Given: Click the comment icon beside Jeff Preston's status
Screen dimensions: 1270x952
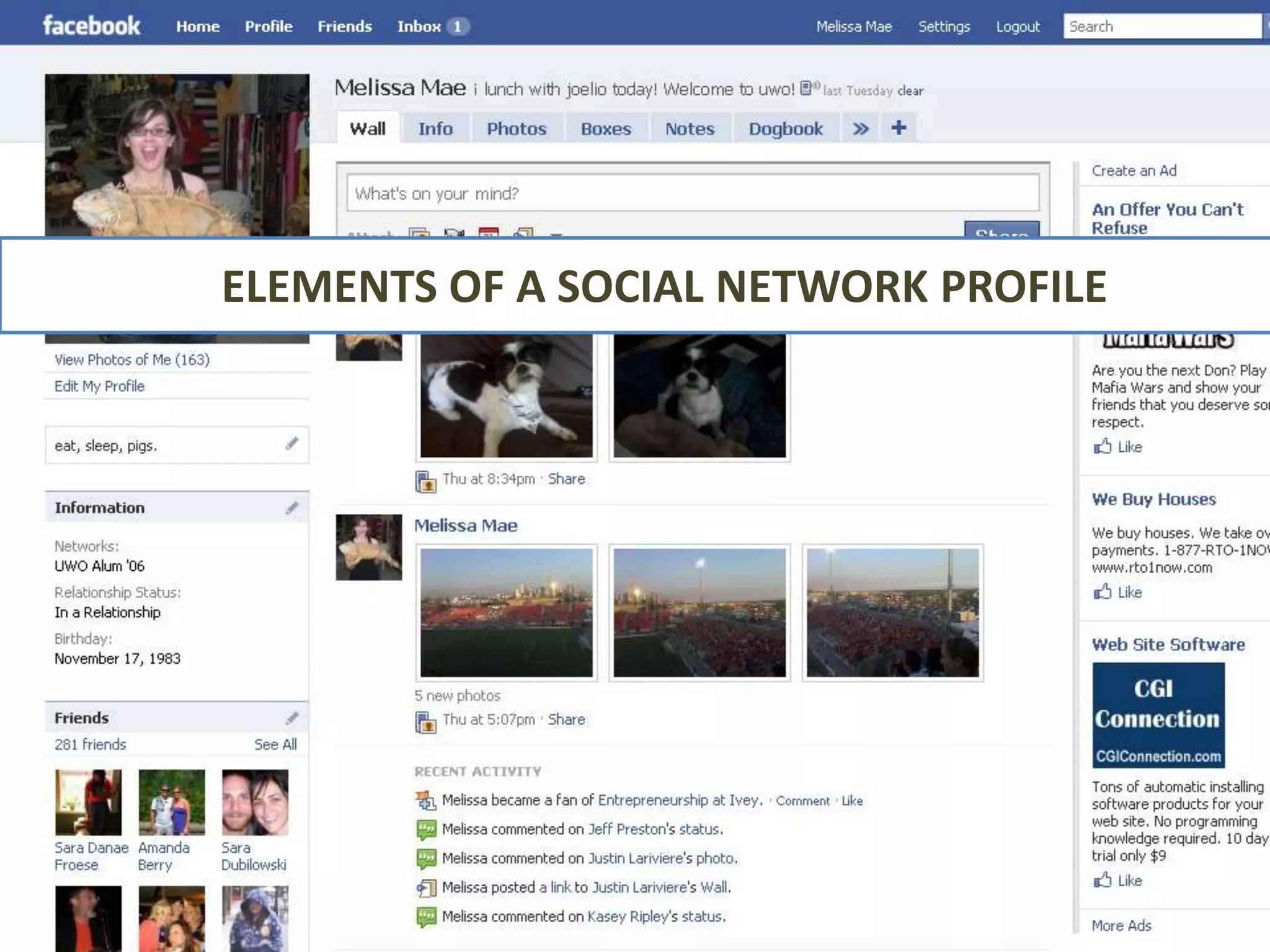Looking at the screenshot, I should tap(426, 829).
